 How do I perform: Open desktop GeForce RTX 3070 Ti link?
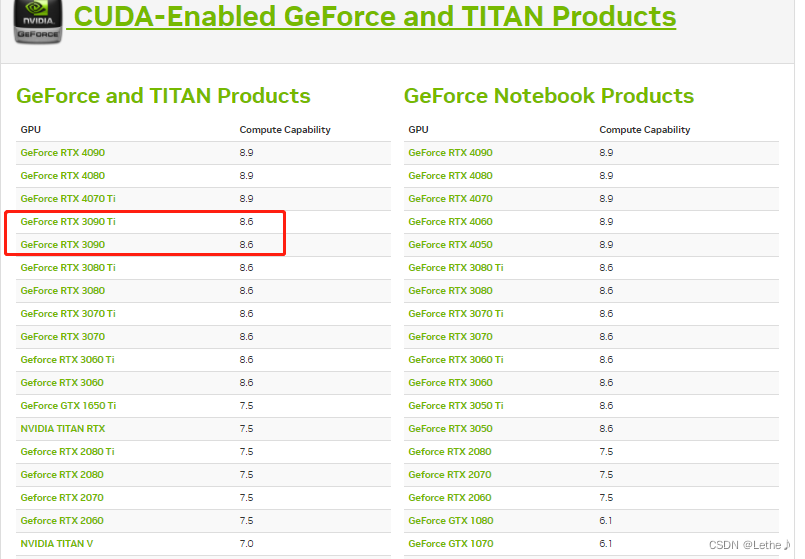(68, 314)
